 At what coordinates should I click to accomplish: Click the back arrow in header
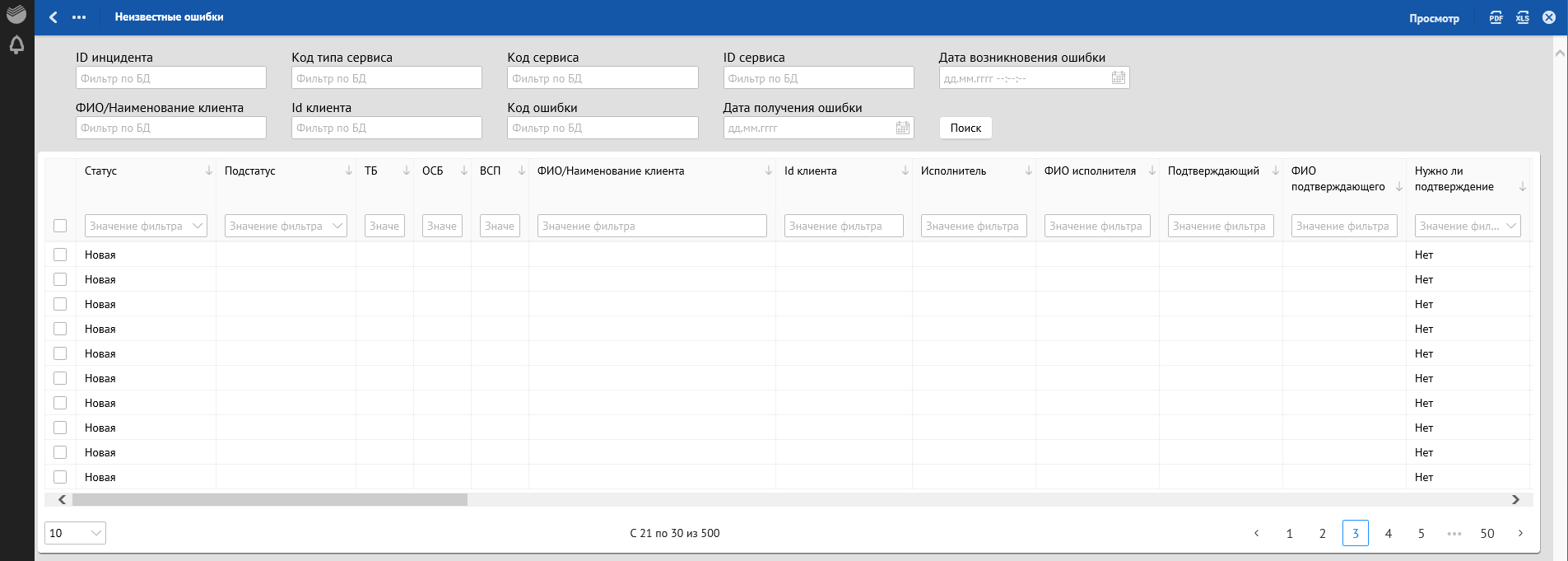pos(54,17)
